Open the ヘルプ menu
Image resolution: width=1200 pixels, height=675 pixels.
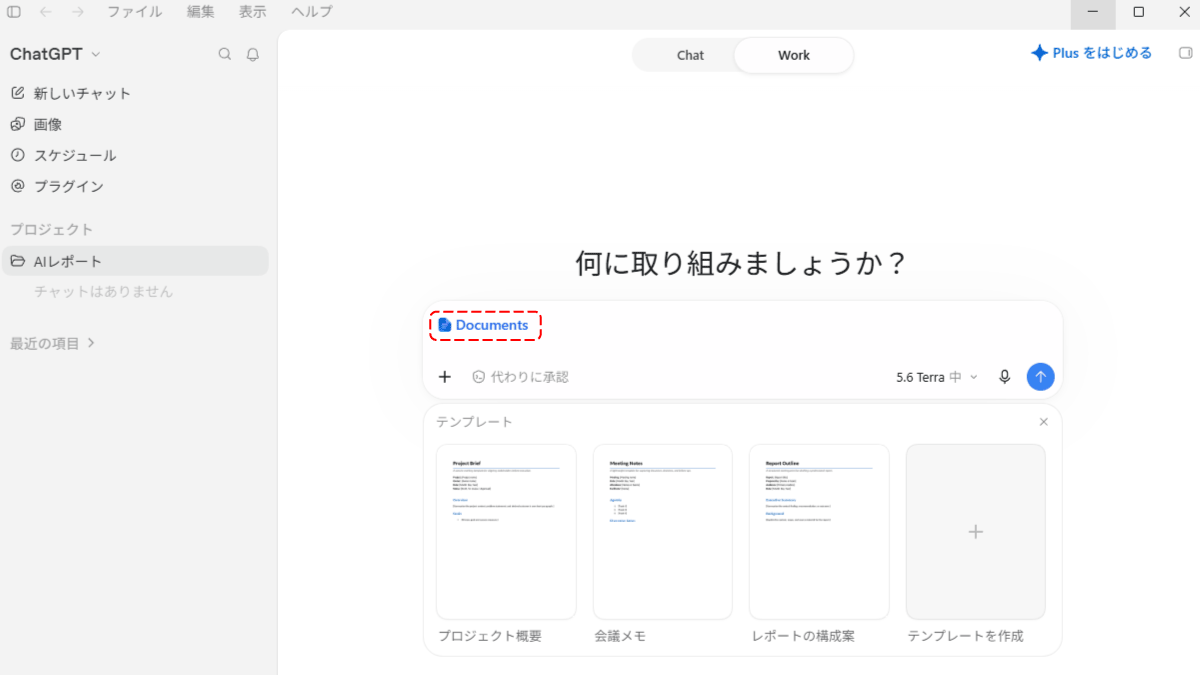click(312, 12)
